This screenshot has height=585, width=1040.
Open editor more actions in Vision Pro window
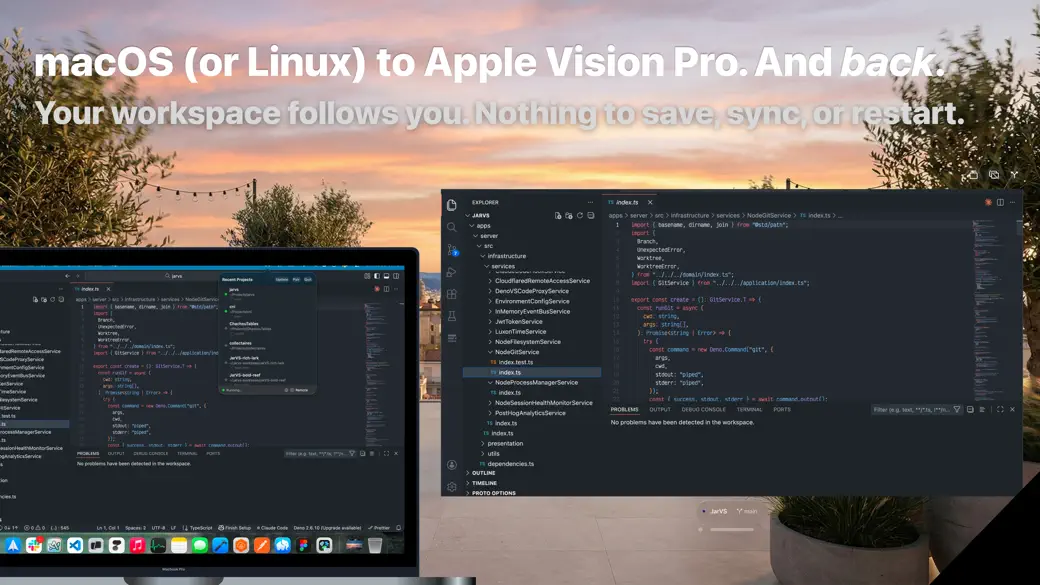[x=1012, y=202]
